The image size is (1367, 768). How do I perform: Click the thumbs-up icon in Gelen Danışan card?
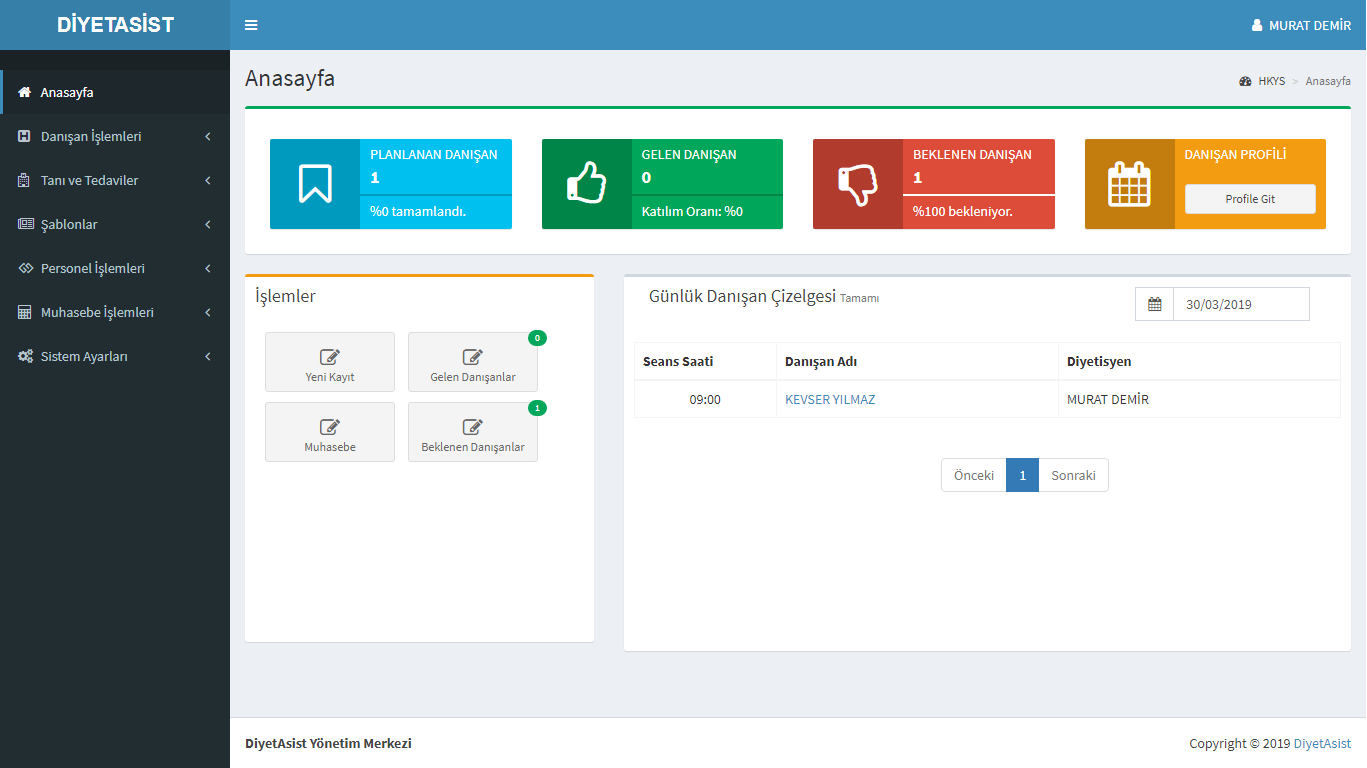click(587, 184)
